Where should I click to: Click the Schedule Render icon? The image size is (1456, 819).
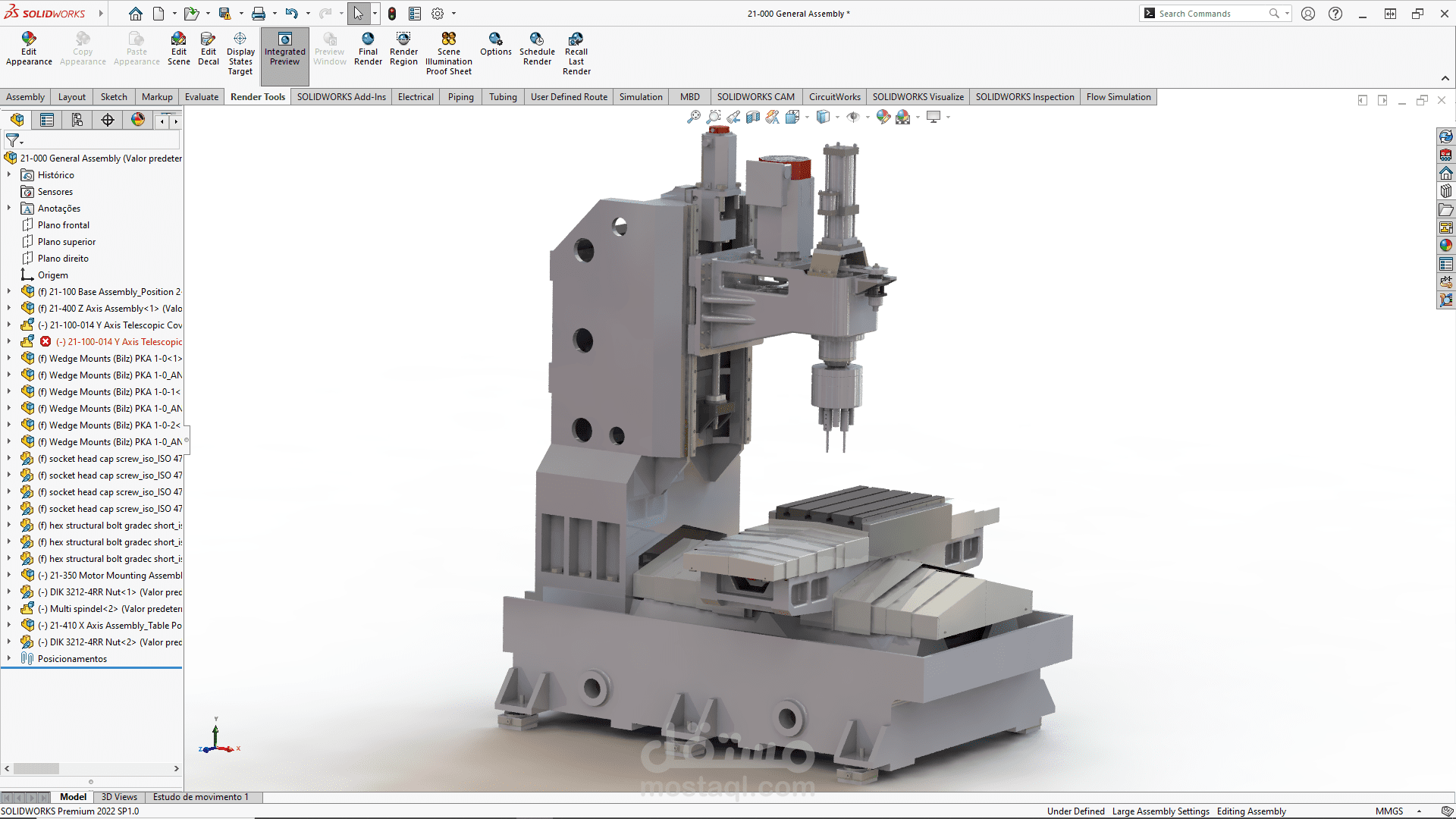point(537,47)
